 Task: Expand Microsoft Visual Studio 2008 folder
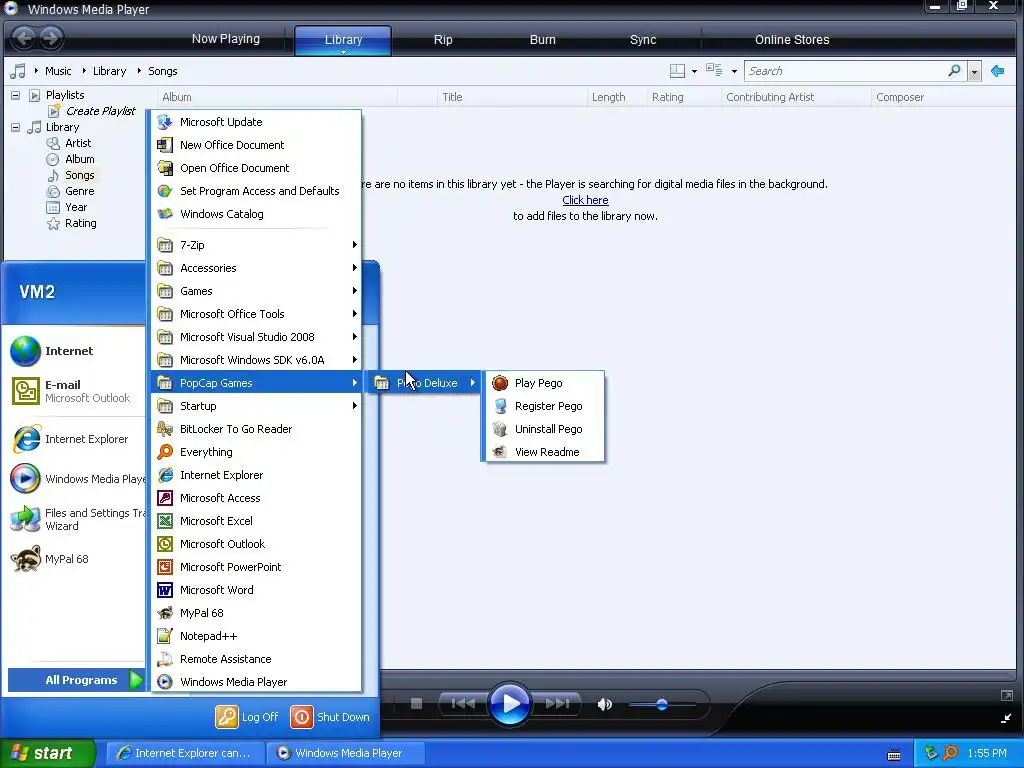point(256,337)
